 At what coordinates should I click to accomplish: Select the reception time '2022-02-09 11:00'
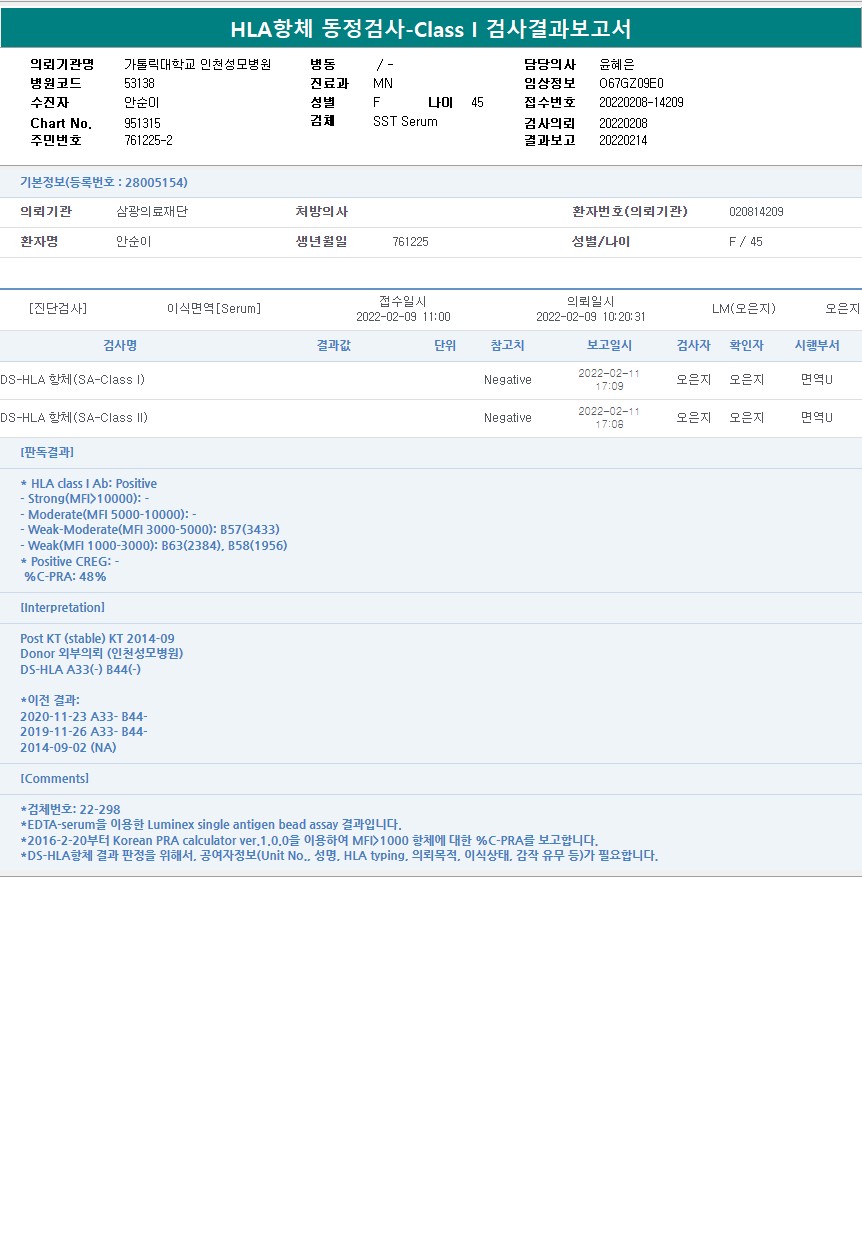point(403,316)
